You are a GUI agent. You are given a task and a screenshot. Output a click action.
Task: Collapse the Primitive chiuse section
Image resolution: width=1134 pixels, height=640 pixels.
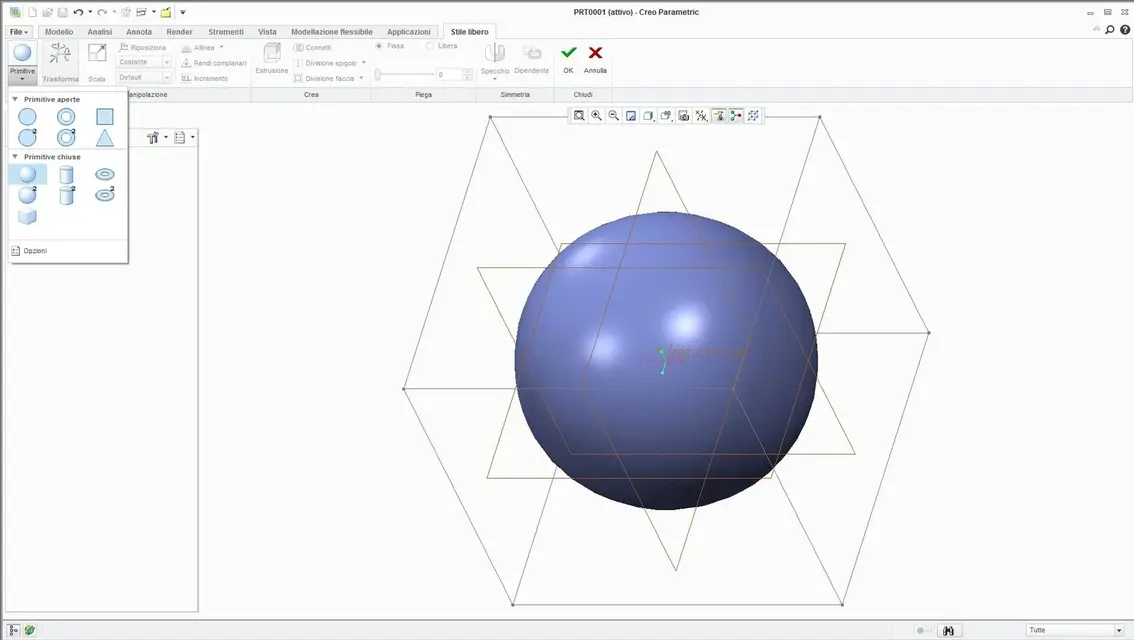pos(15,156)
